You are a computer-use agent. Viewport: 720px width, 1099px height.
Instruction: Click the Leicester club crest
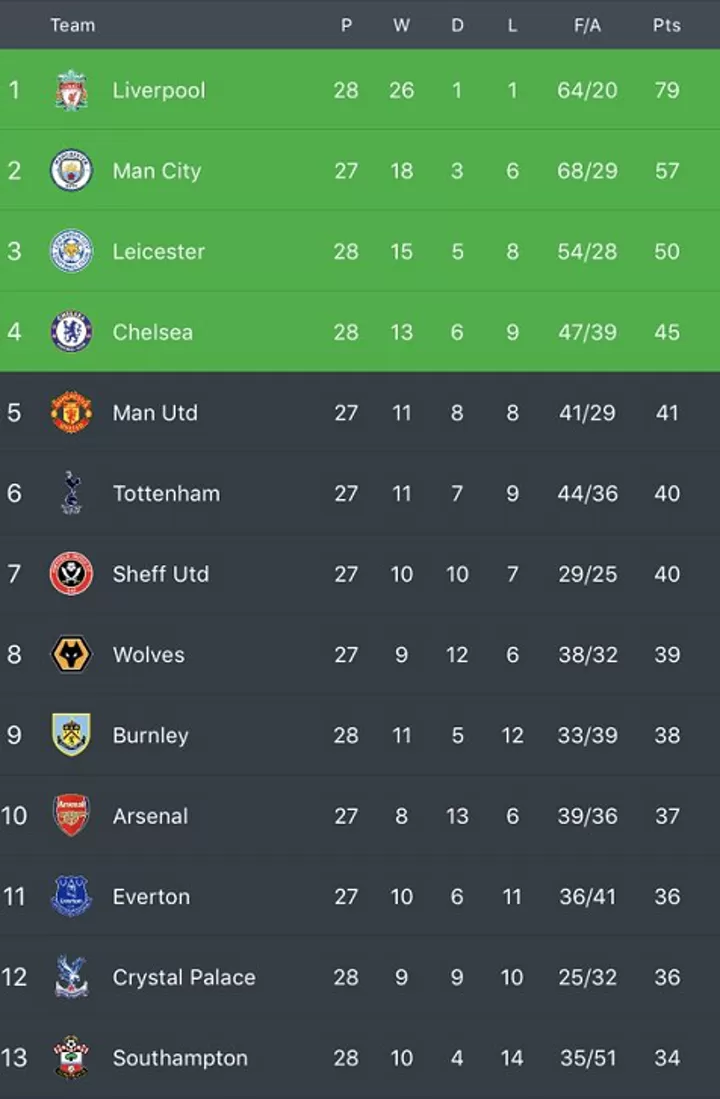point(72,251)
